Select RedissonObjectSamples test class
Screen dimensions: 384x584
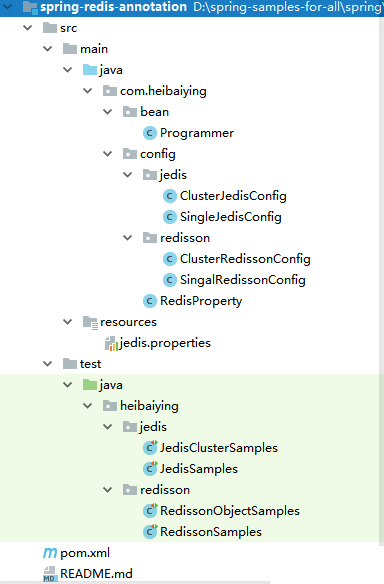229,511
